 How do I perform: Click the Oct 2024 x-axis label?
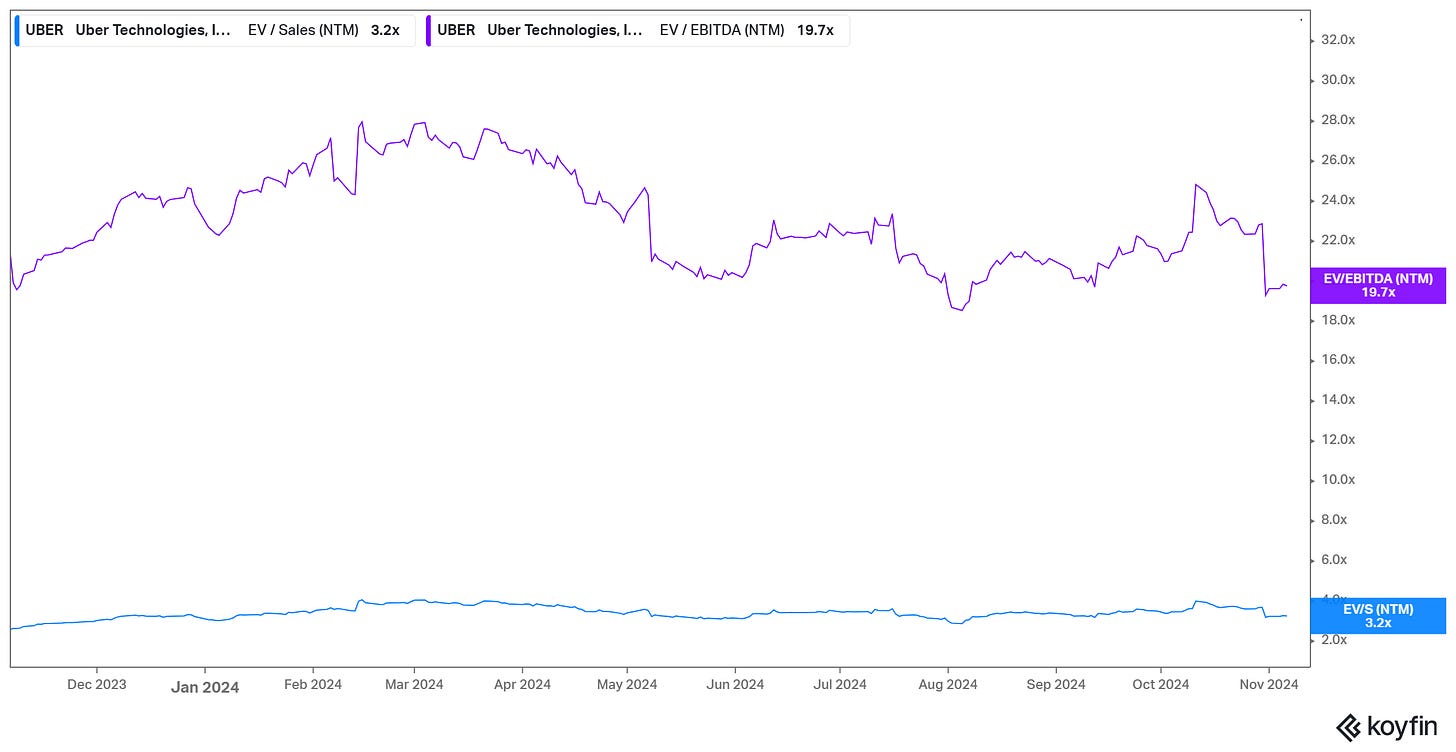coord(1160,685)
